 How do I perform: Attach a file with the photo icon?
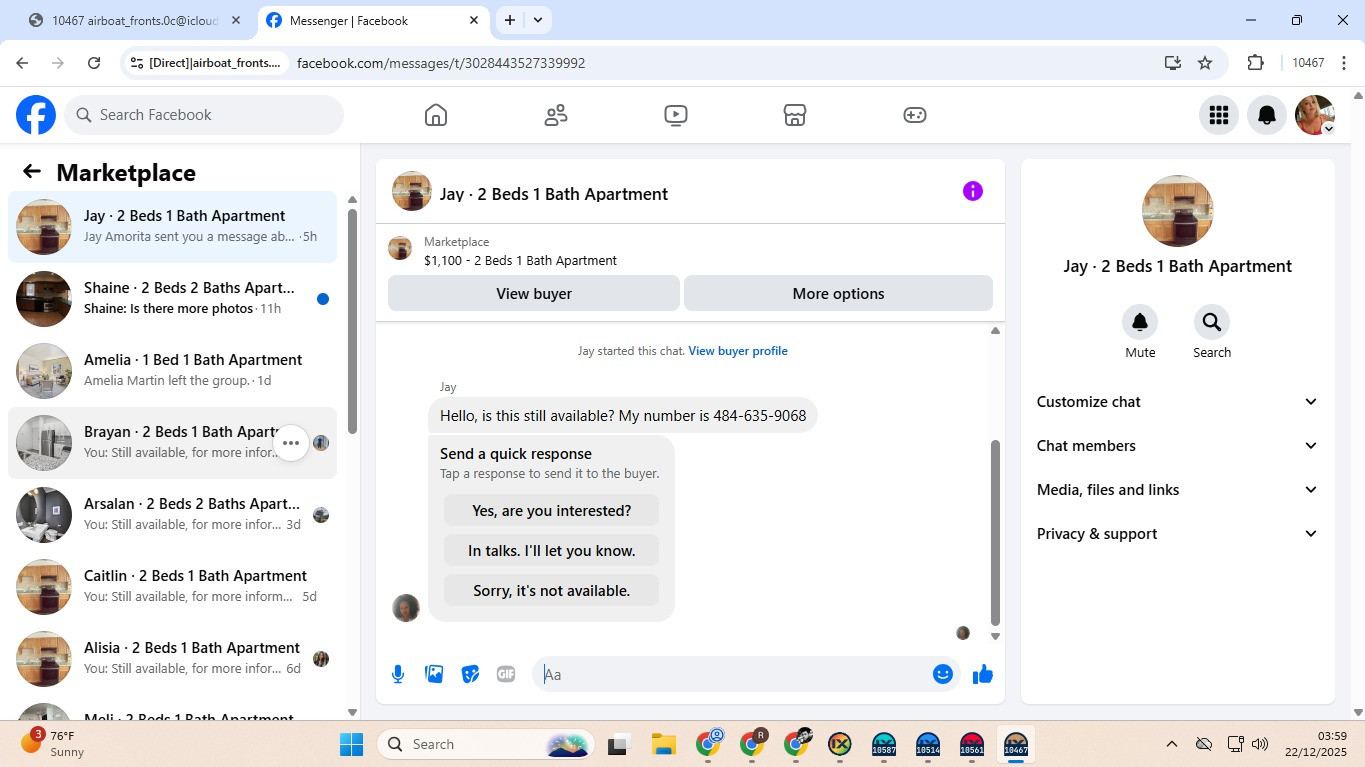(434, 674)
